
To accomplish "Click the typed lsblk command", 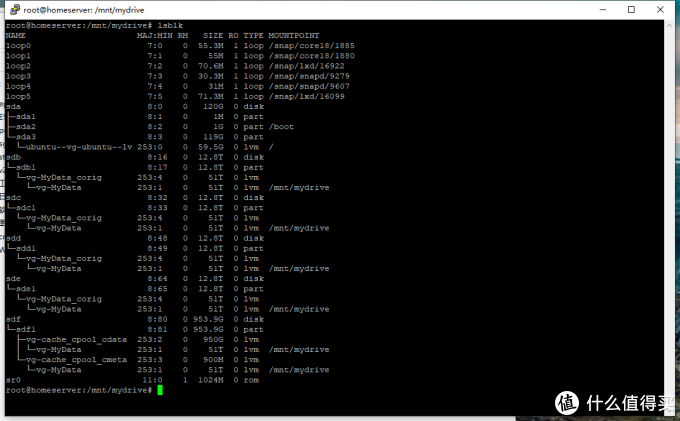I will point(170,26).
